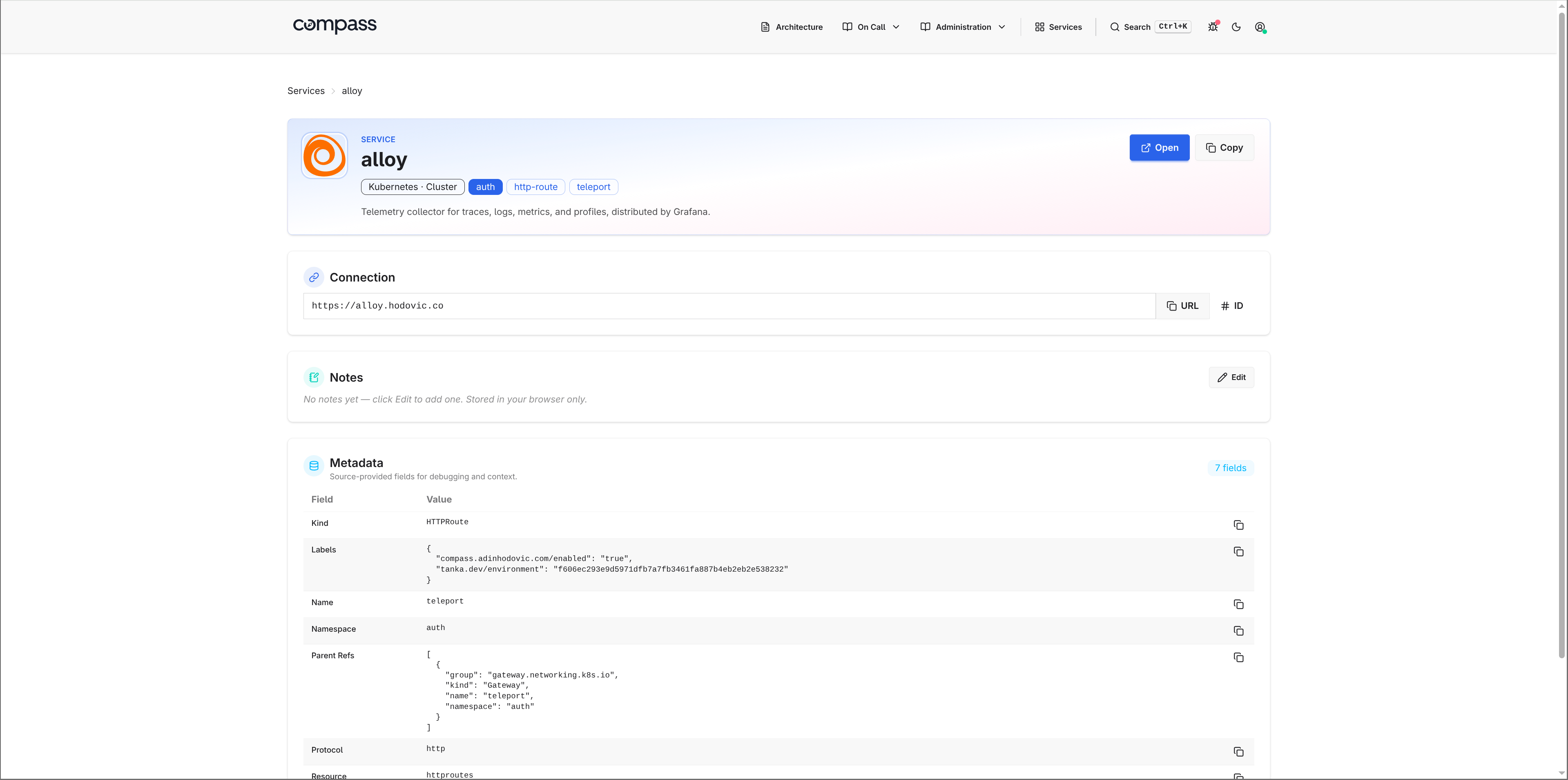Open the alloy service with Open button

pyautogui.click(x=1160, y=148)
